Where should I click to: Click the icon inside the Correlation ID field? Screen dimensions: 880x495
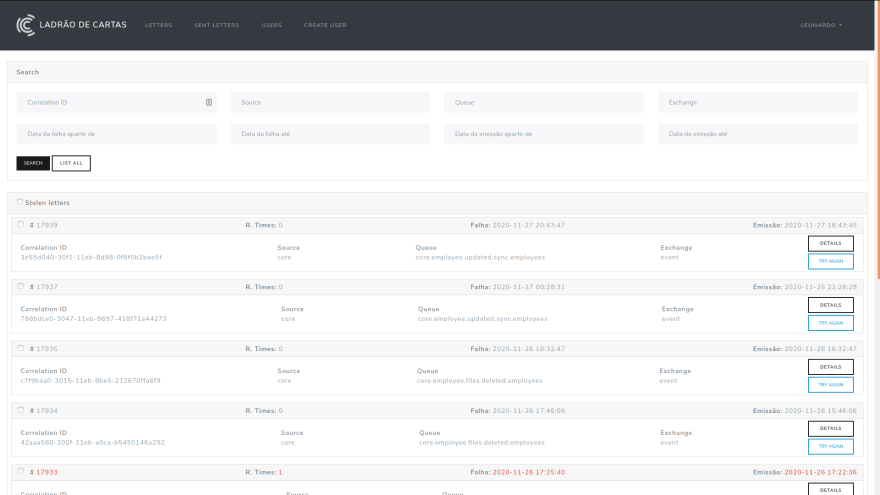pyautogui.click(x=209, y=102)
